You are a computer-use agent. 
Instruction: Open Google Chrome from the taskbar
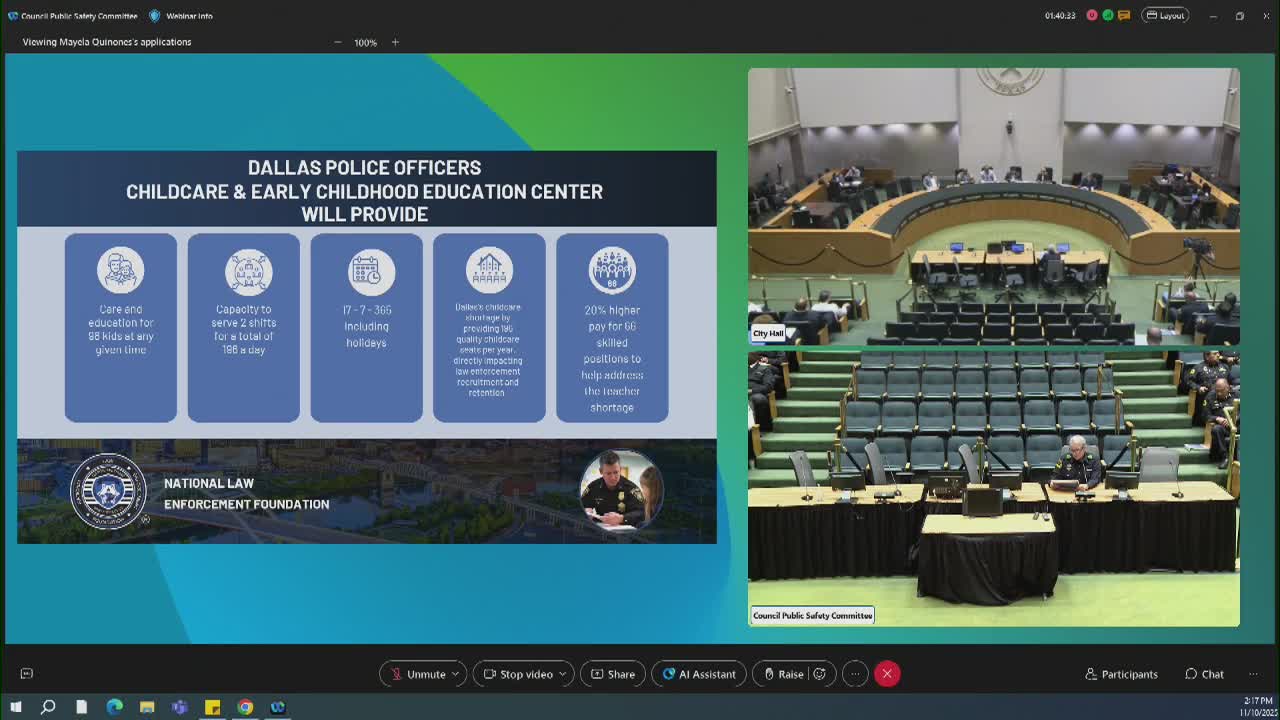click(x=245, y=707)
